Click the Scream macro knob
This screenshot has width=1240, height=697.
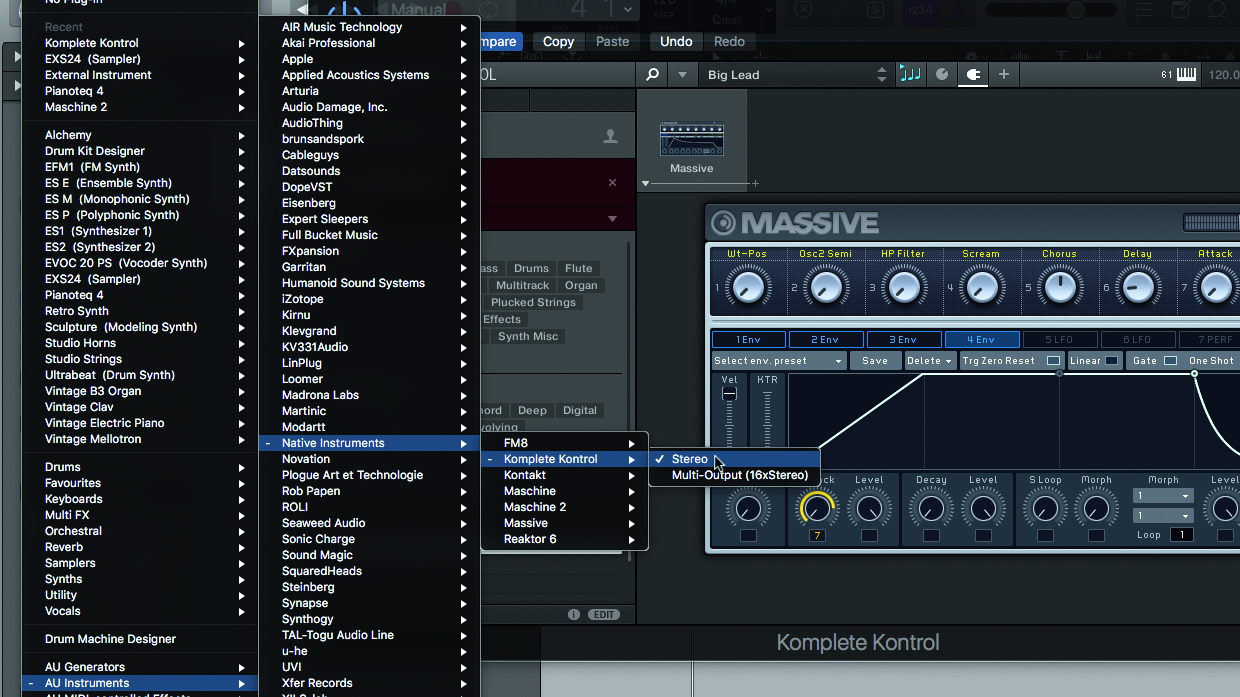coord(981,288)
